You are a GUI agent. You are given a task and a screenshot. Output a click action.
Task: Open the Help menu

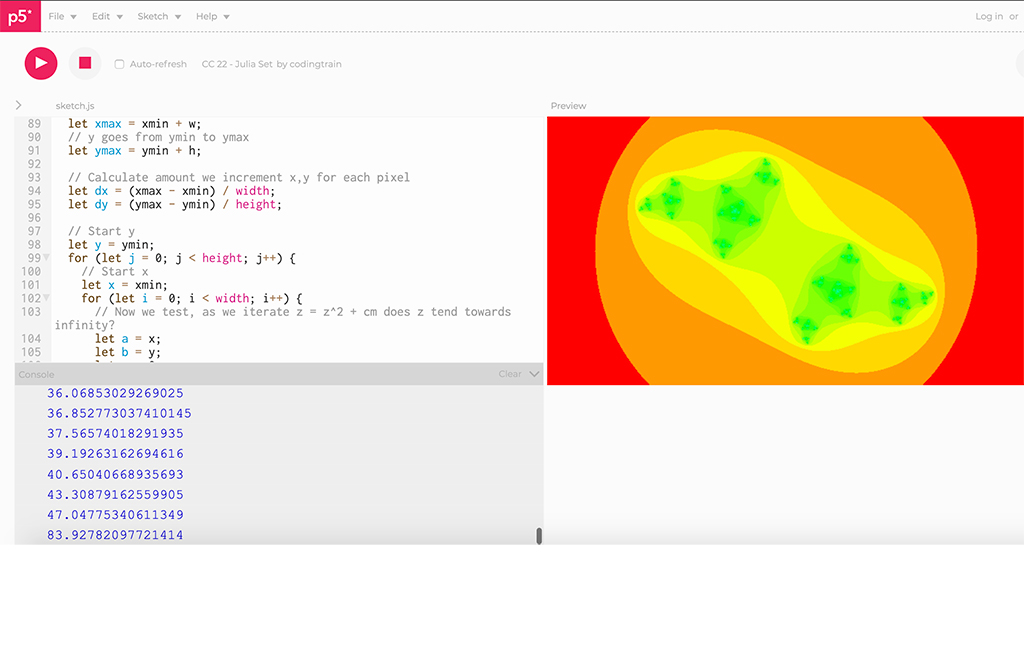(212, 17)
